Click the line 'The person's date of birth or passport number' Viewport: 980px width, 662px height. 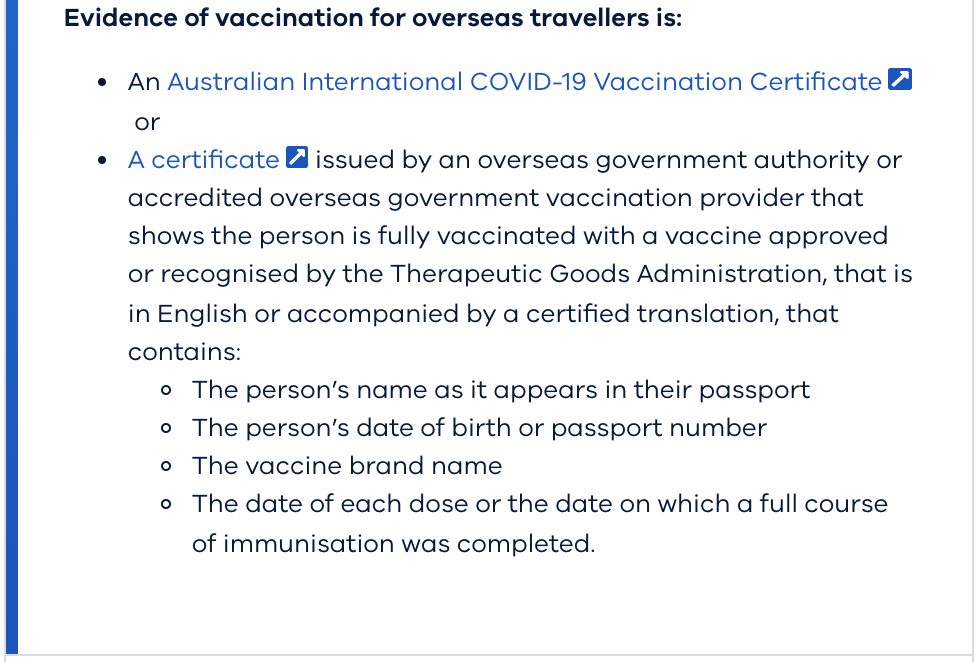click(x=479, y=428)
